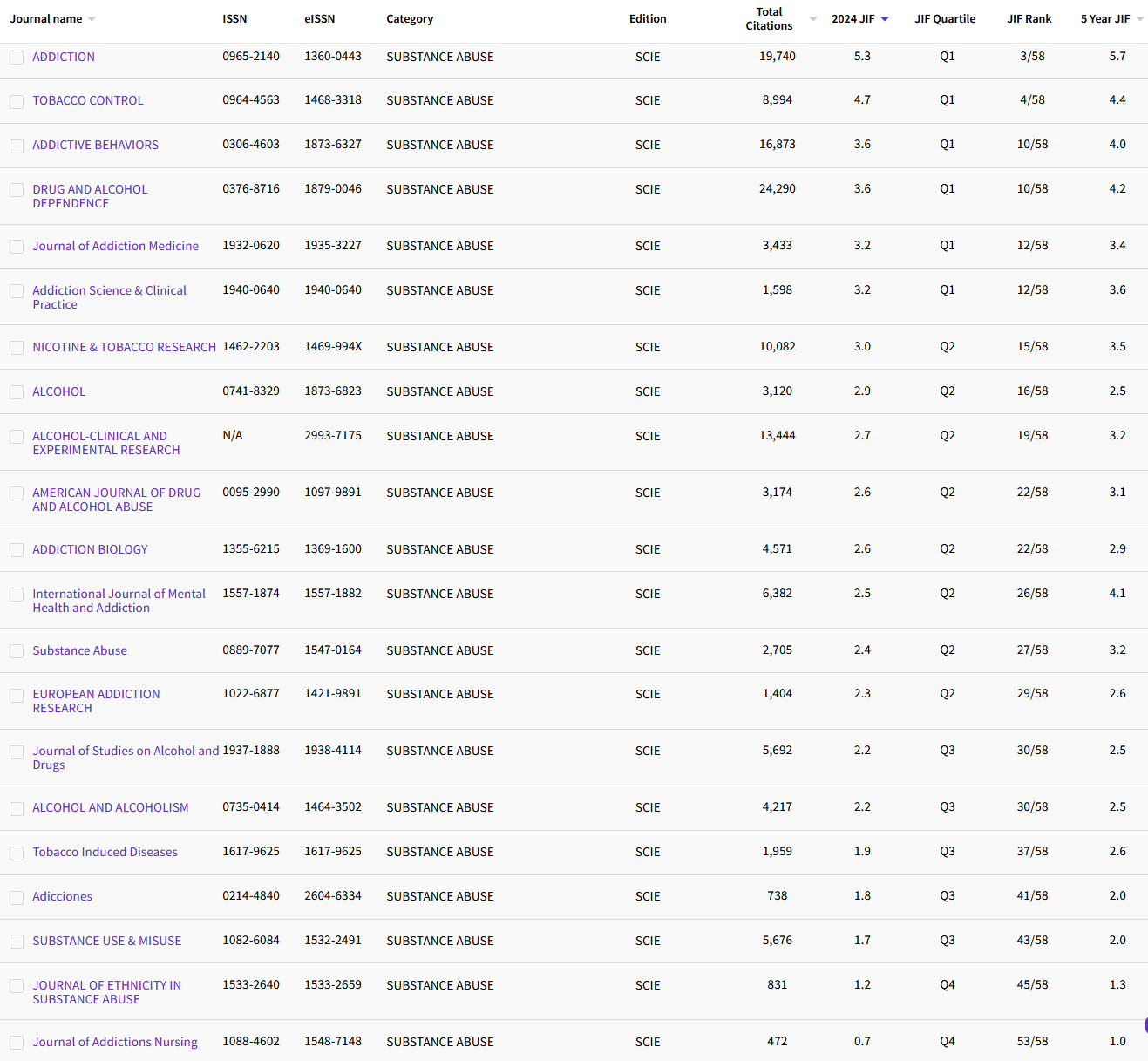Image resolution: width=1148 pixels, height=1061 pixels.
Task: View the ADDICTION BIOLOGY journal profile
Action: [90, 549]
